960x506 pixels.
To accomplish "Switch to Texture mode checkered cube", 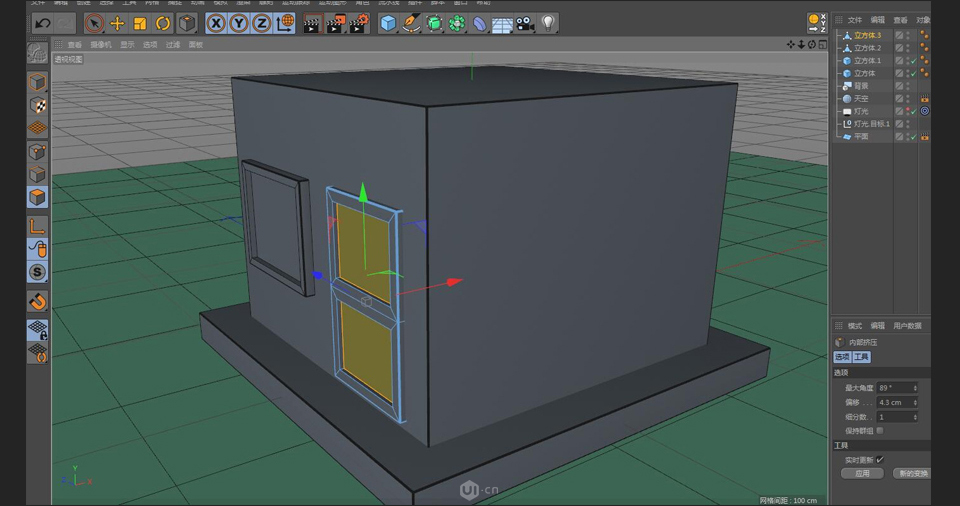I will 37,105.
